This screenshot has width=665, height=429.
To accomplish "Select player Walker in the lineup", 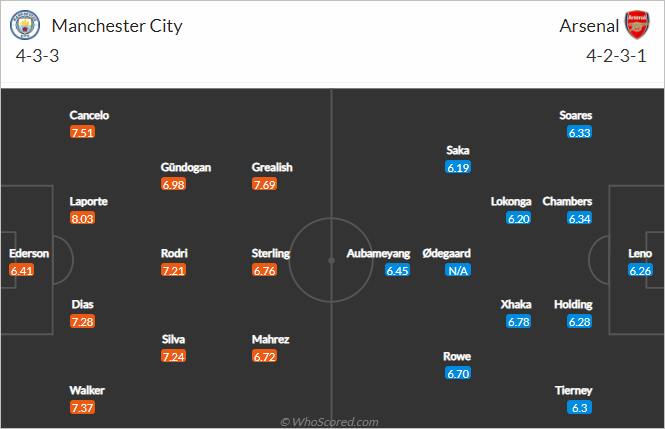I will coord(87,390).
